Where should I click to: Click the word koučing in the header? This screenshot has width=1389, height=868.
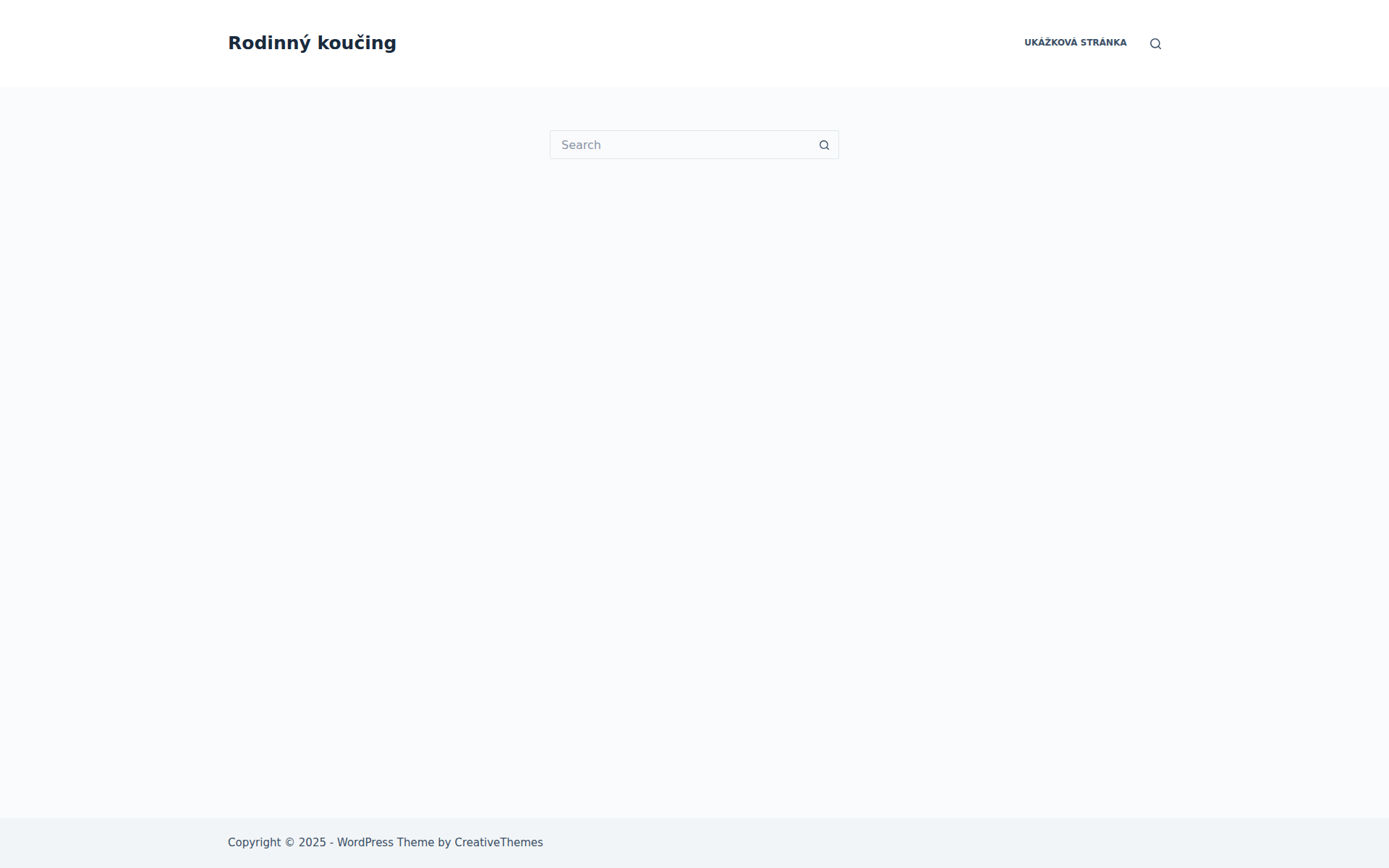(x=357, y=43)
